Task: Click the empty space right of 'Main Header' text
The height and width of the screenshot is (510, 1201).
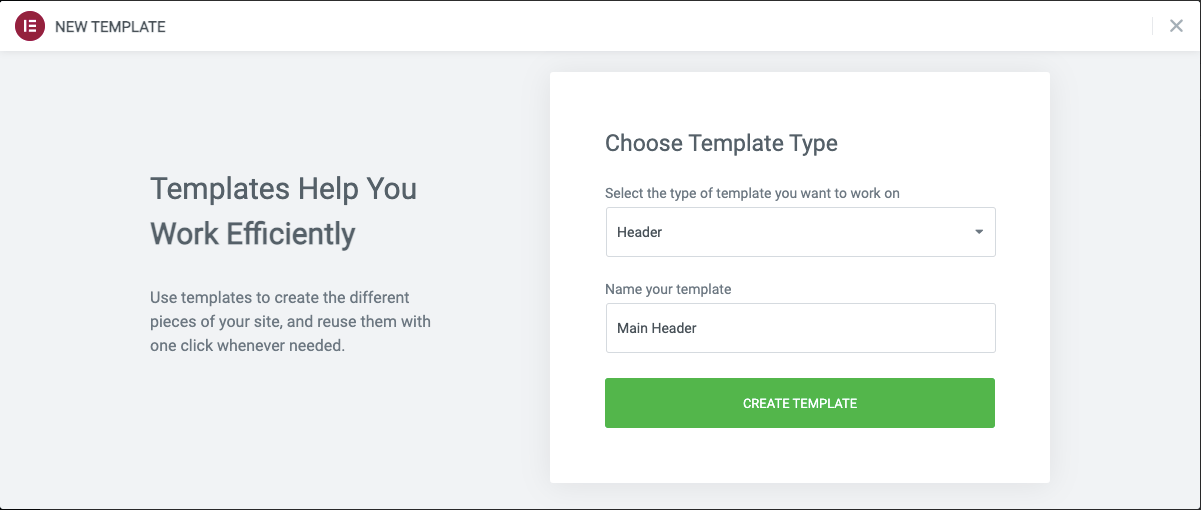Action: point(850,328)
